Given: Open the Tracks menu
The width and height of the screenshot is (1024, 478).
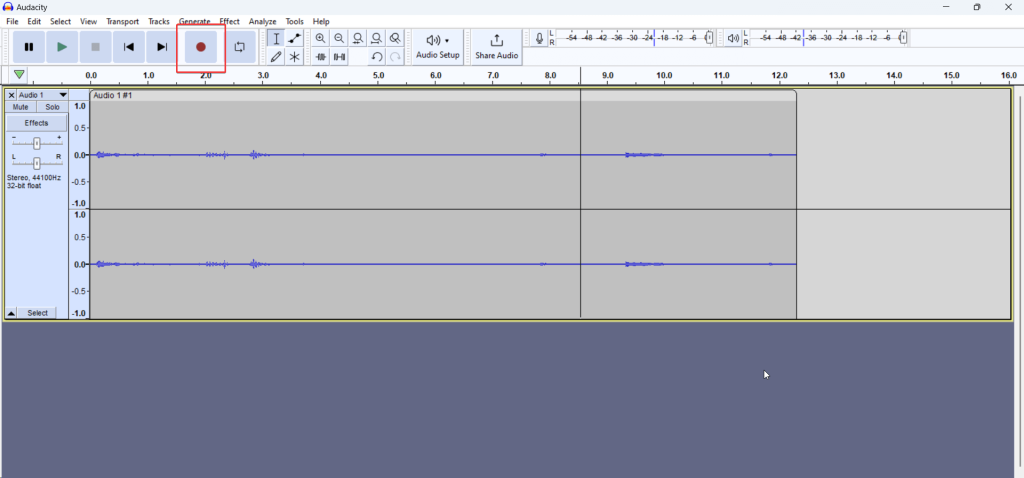Looking at the screenshot, I should 159,21.
